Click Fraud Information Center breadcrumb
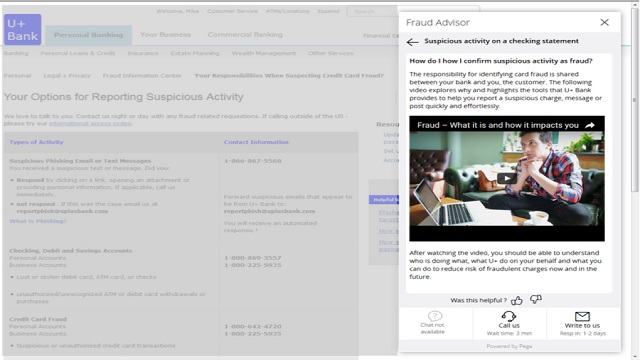640x360 pixels. [x=142, y=76]
